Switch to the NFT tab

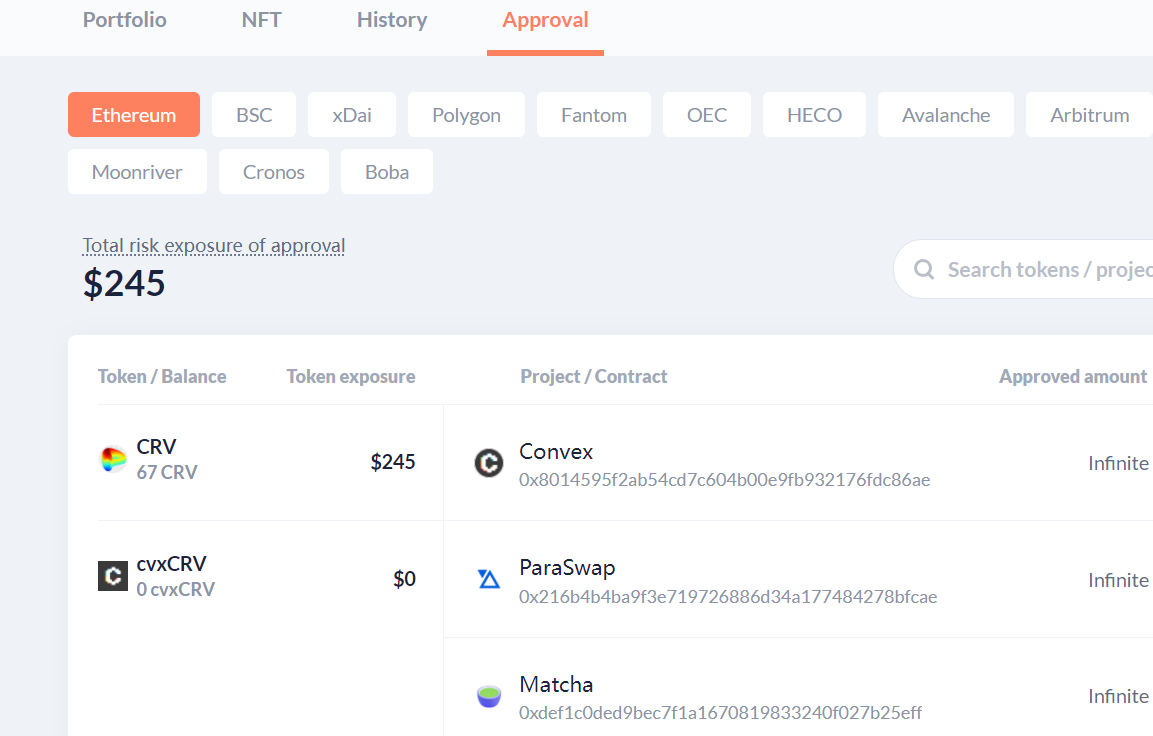tap(262, 20)
